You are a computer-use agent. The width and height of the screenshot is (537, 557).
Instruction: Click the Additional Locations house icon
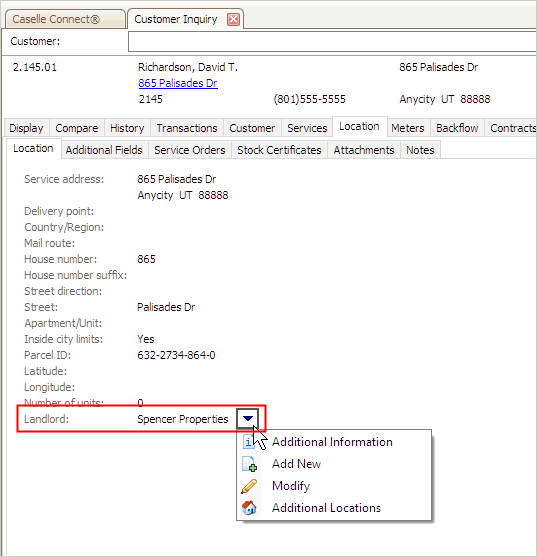pos(249,508)
